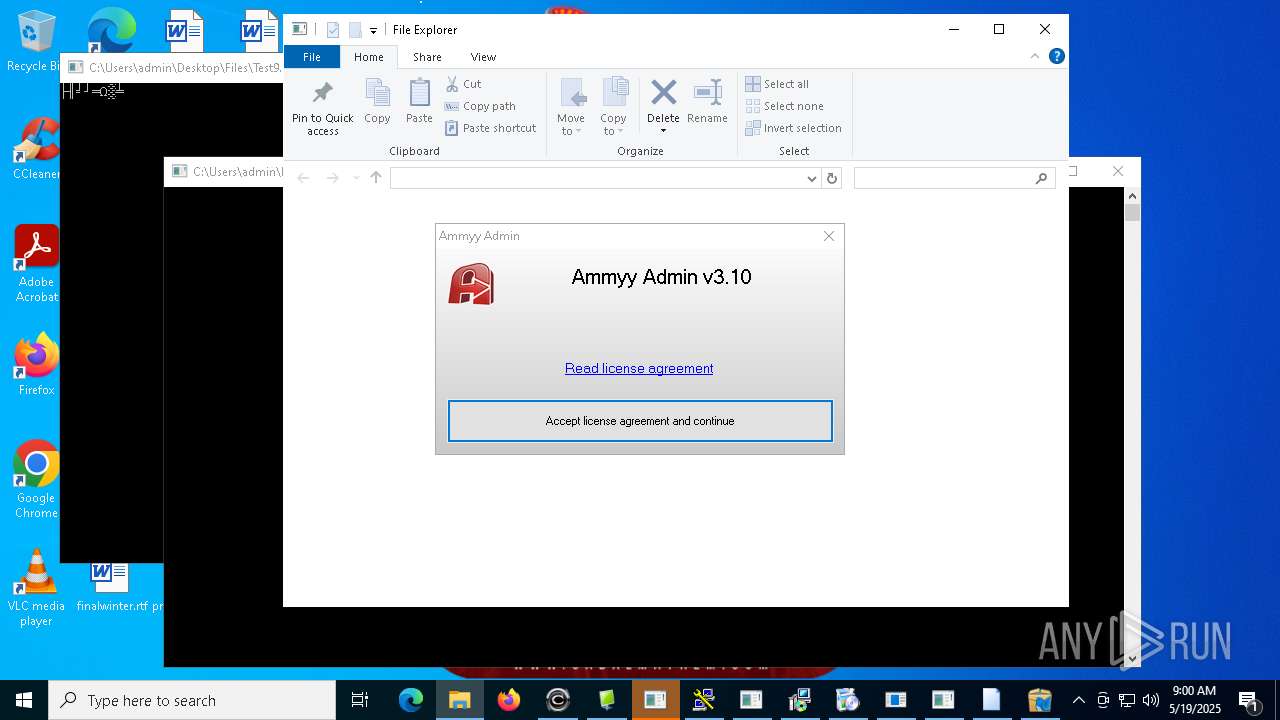The image size is (1280, 720).
Task: Accept the Ammyy license agreement and continue
Action: (640, 421)
